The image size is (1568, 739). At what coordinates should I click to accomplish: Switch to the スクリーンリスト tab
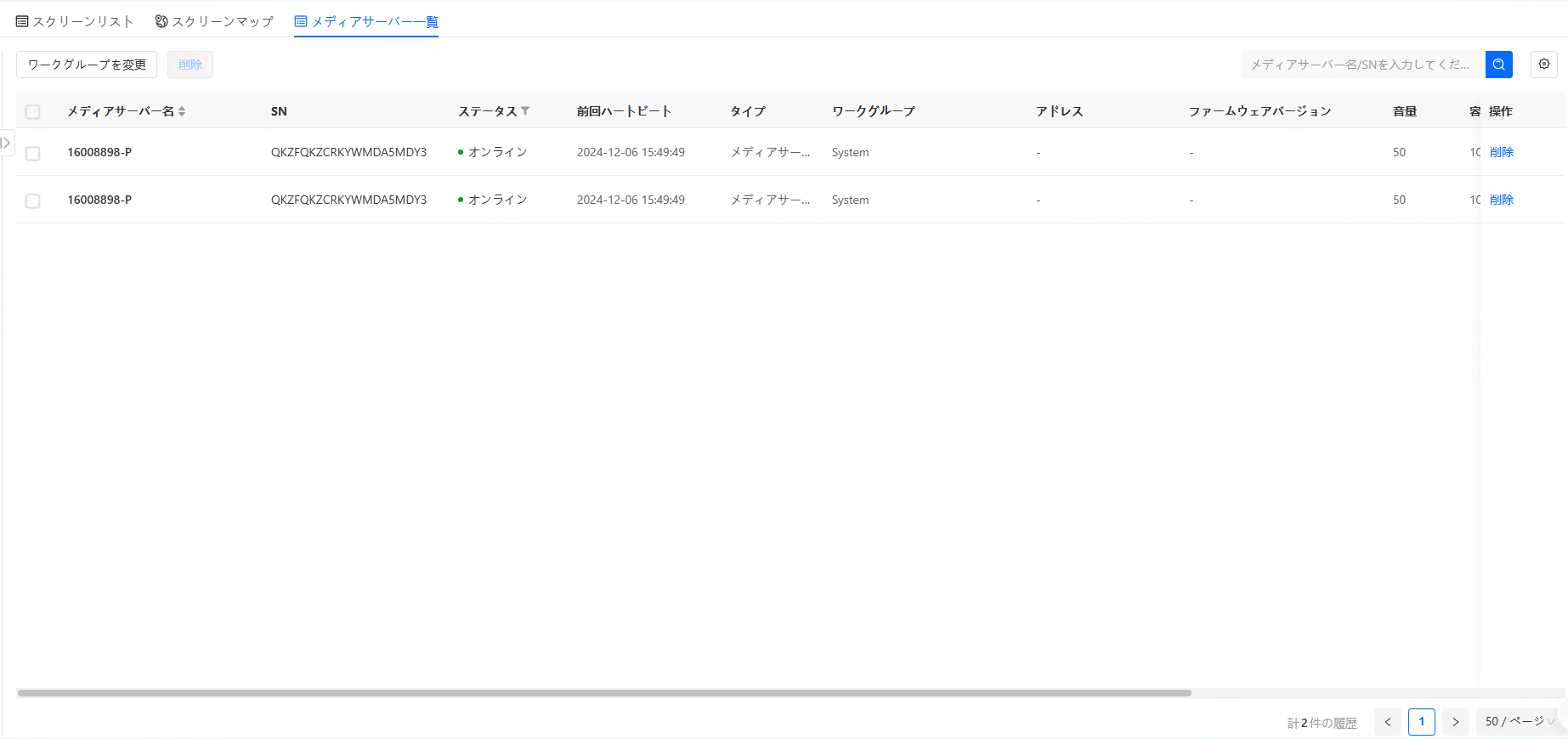[75, 21]
